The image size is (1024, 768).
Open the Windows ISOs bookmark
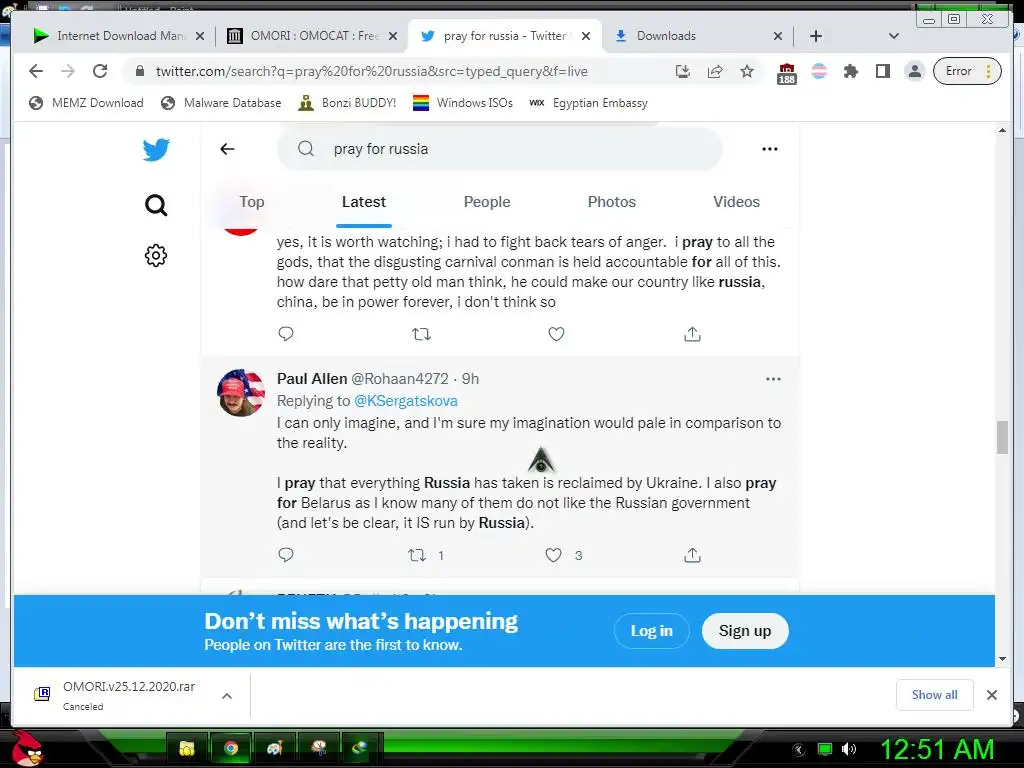463,103
